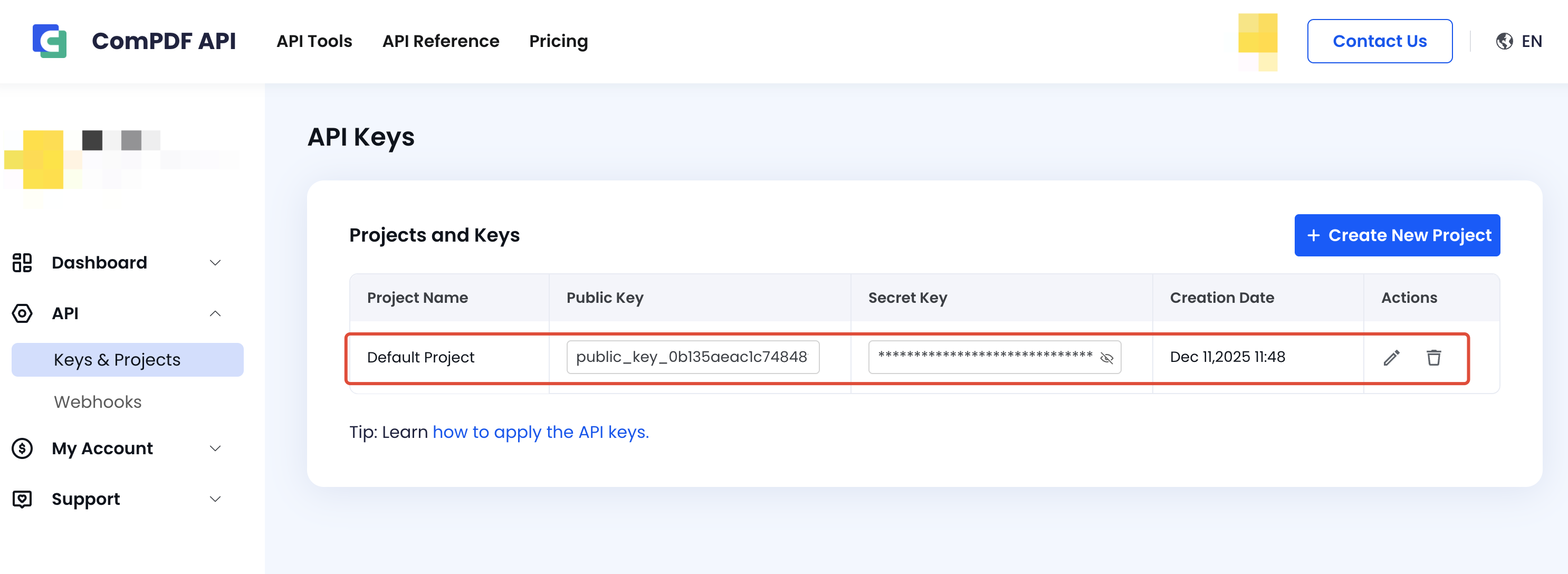
Task: Open the how to apply the API keys link
Action: [541, 432]
